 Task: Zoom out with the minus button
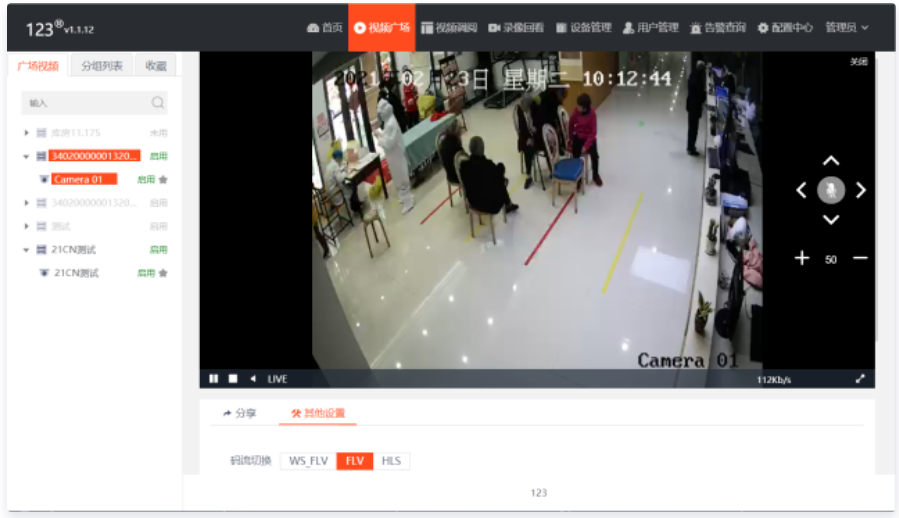pyautogui.click(x=860, y=258)
